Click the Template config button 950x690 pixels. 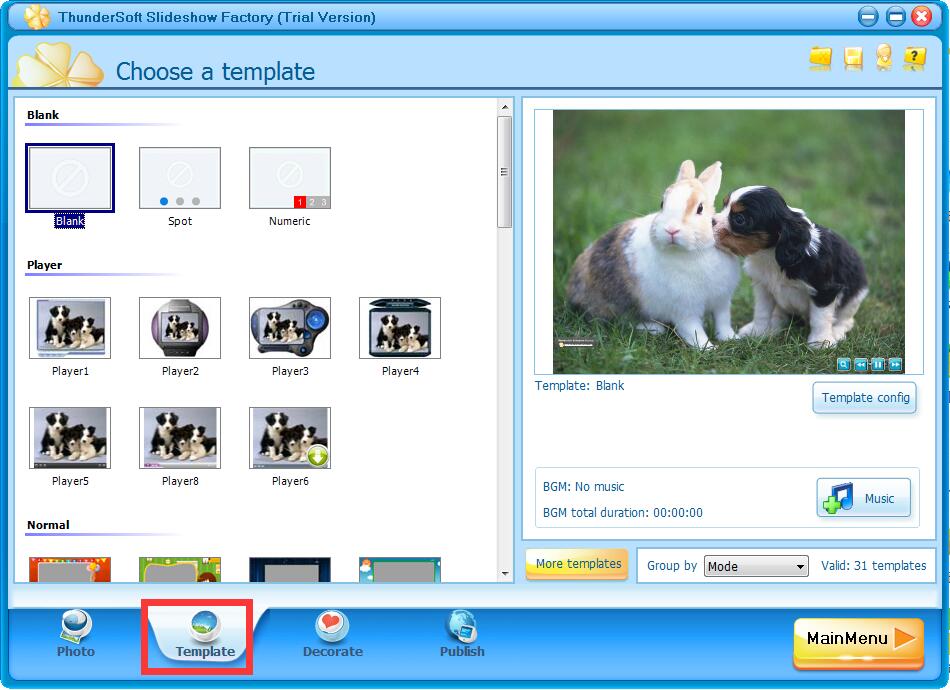pyautogui.click(x=864, y=398)
